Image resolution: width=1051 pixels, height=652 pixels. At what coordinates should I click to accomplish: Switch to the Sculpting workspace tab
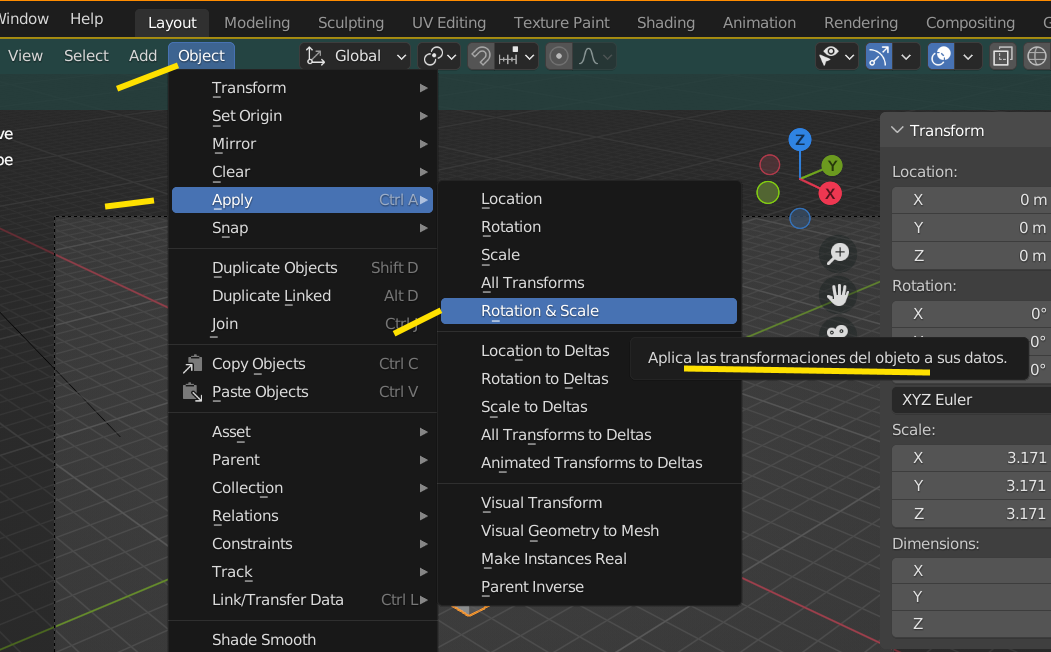[x=351, y=23]
